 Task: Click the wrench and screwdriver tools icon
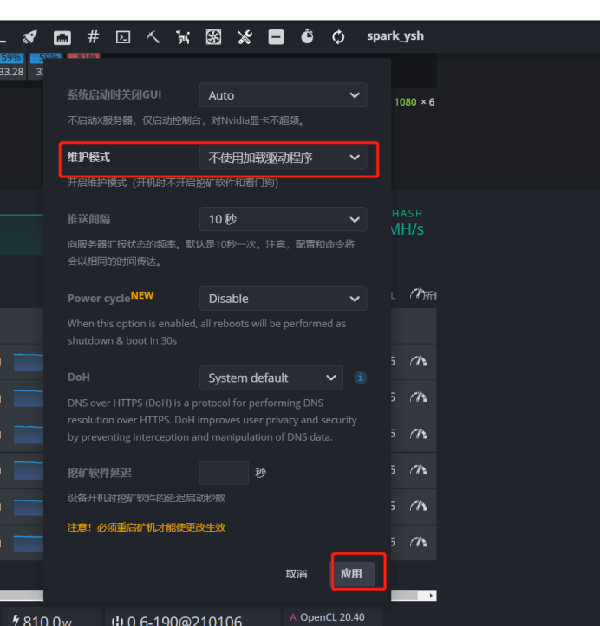tap(245, 37)
